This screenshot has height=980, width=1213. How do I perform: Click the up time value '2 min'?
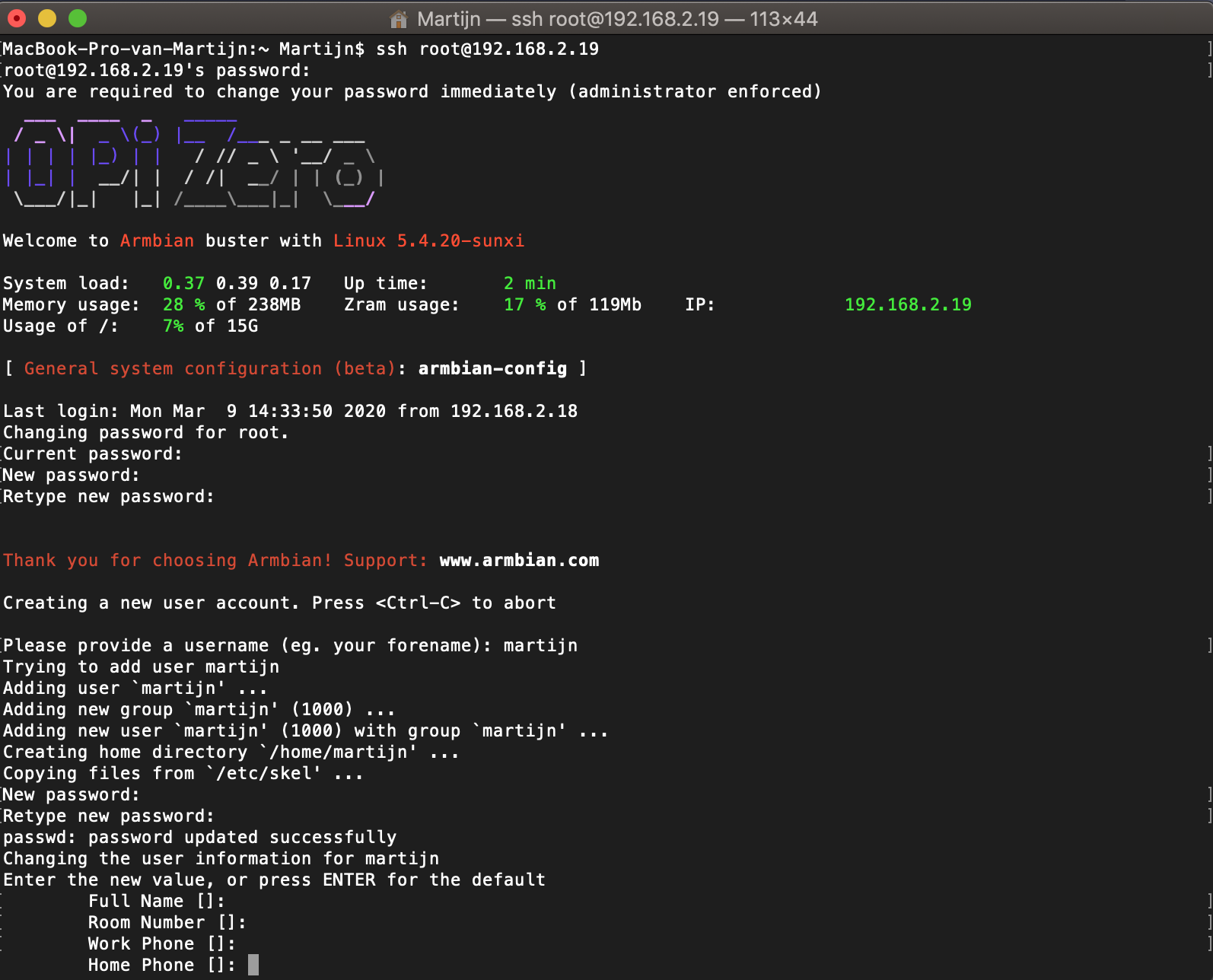(x=530, y=283)
